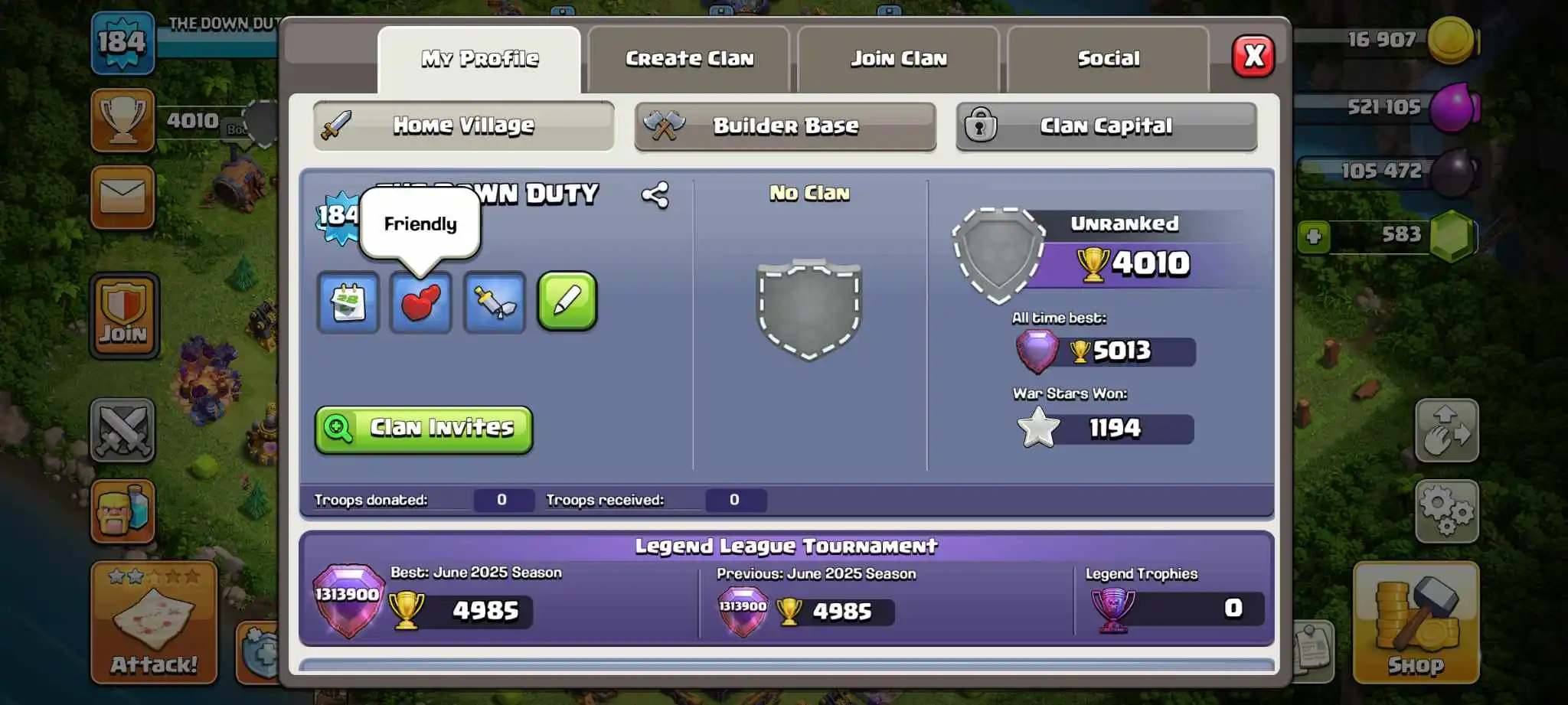Image resolution: width=1568 pixels, height=705 pixels.
Task: Switch to Create Clan tab
Action: pyautogui.click(x=689, y=59)
